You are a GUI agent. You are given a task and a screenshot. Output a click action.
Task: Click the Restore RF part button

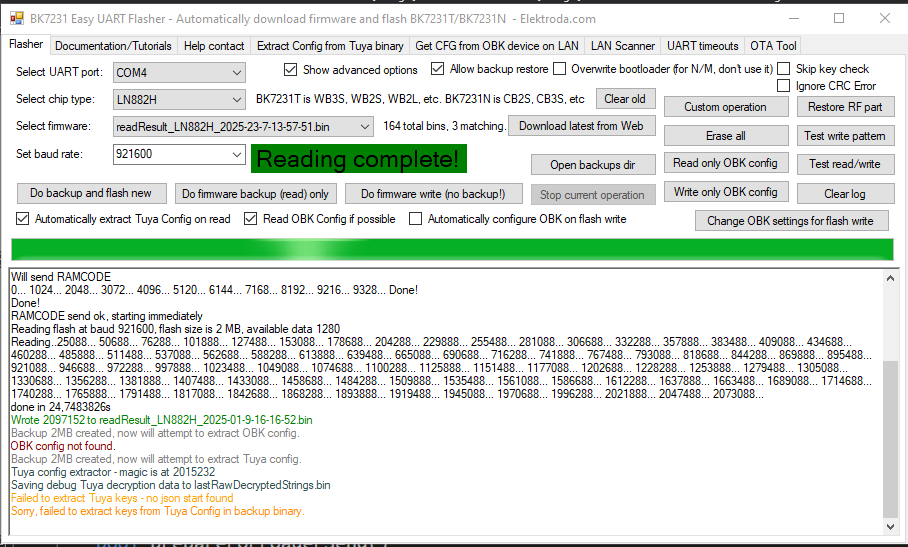845,107
